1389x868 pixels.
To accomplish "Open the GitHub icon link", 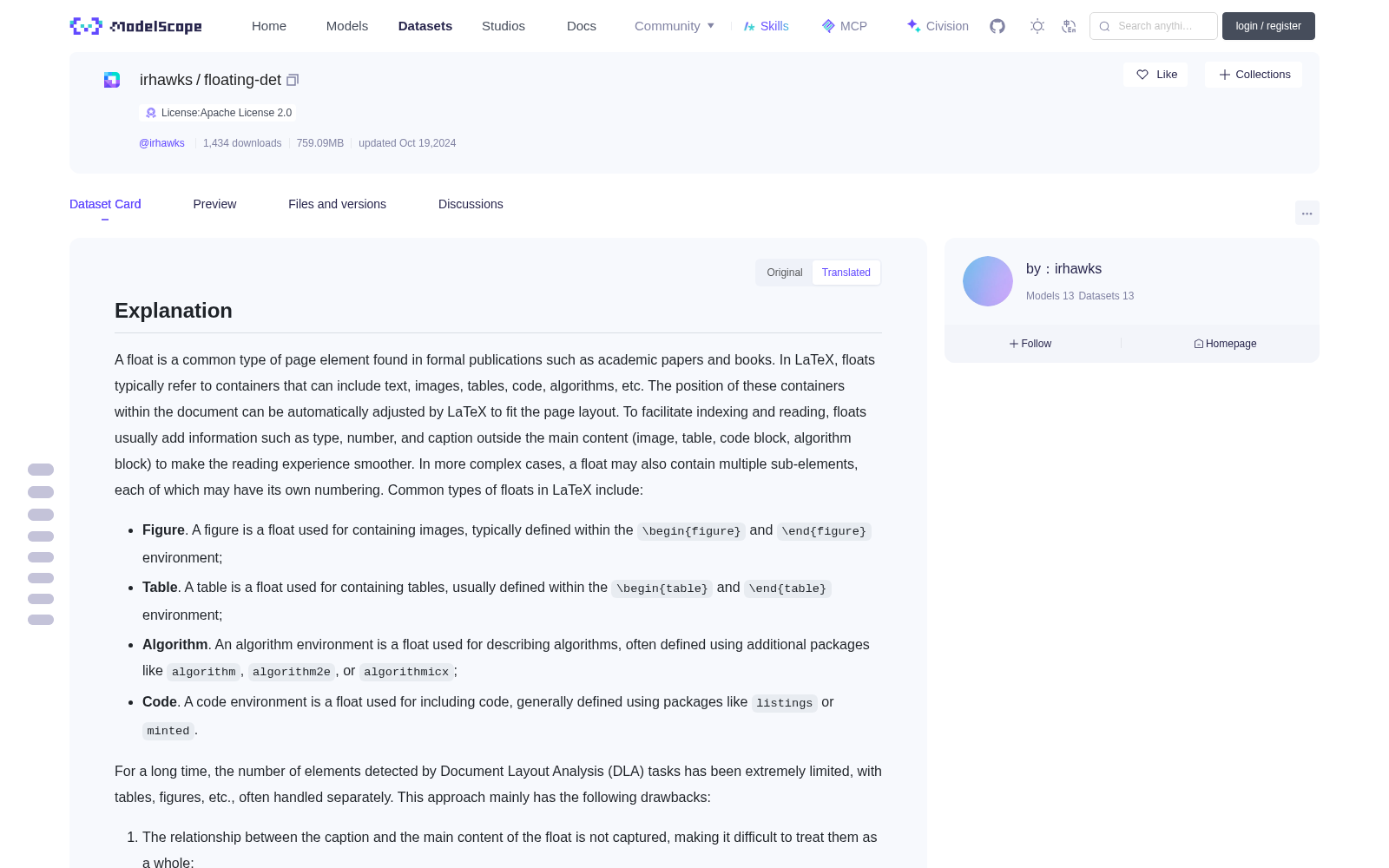I will pyautogui.click(x=997, y=26).
